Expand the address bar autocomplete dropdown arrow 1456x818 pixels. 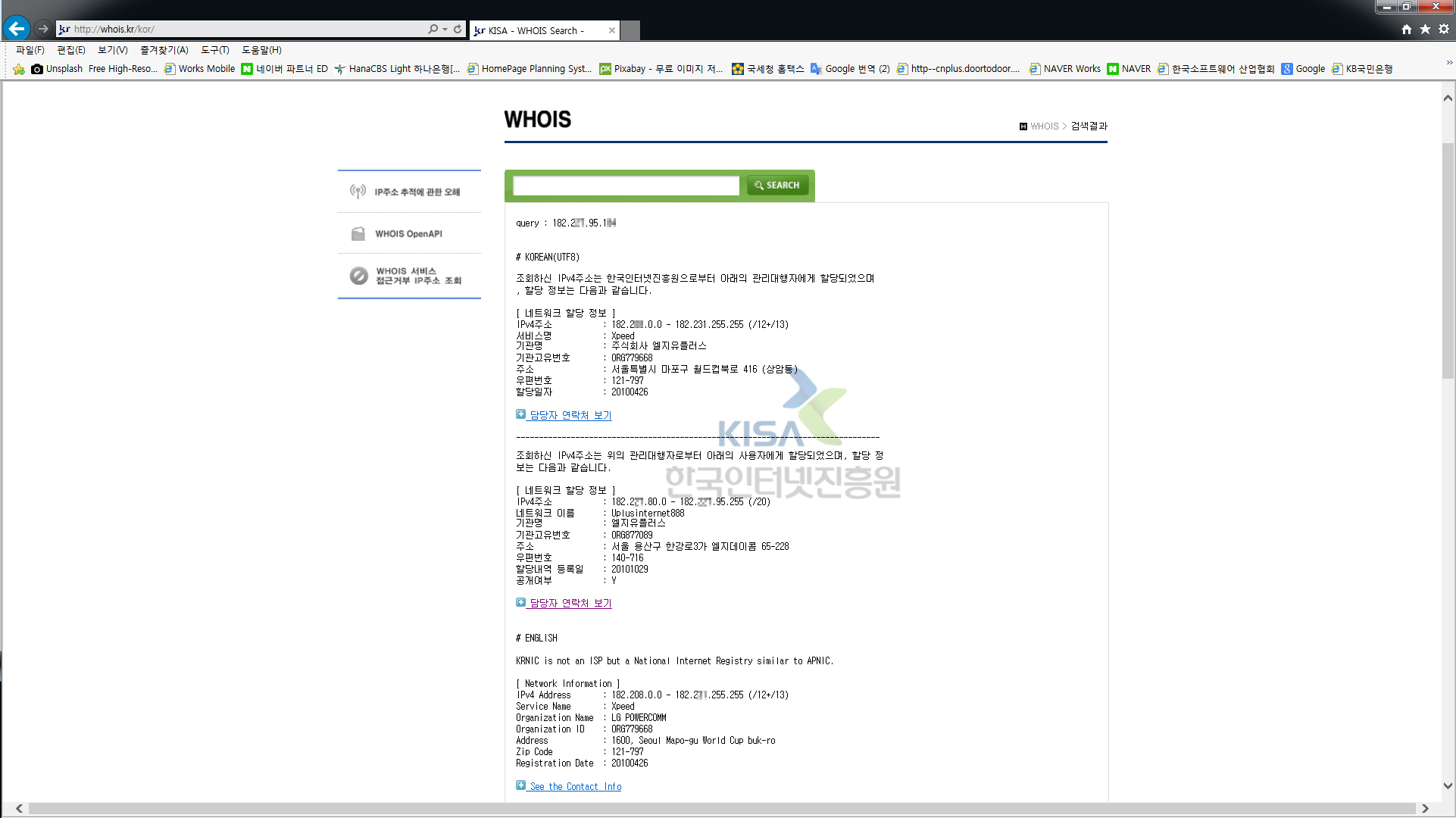click(x=445, y=29)
